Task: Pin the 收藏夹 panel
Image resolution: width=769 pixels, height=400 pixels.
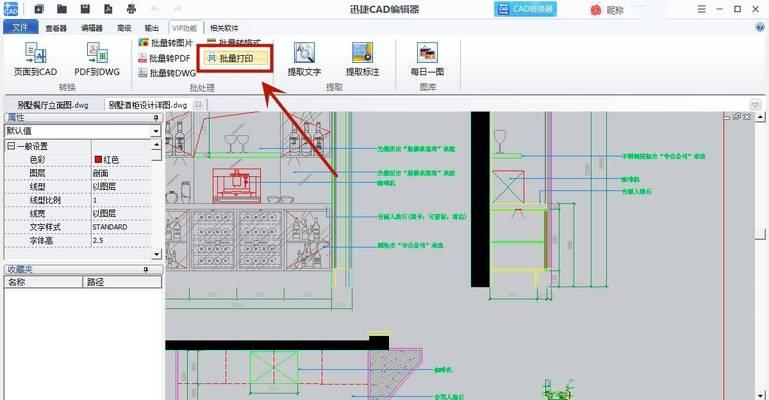Action: click(146, 270)
